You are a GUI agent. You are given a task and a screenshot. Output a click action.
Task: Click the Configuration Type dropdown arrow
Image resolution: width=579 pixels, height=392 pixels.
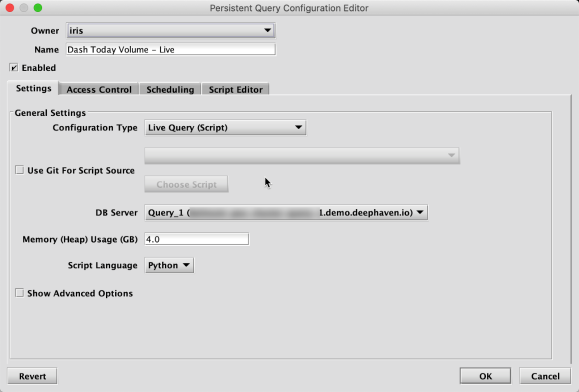(x=298, y=127)
